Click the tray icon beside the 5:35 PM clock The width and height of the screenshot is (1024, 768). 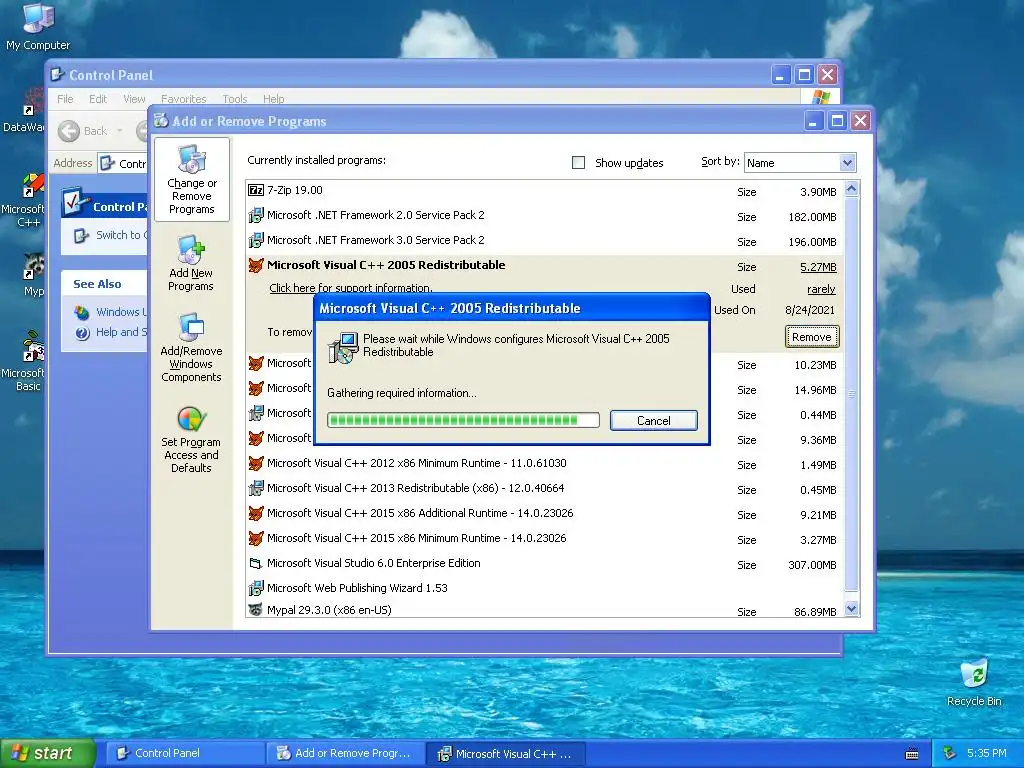coord(950,753)
